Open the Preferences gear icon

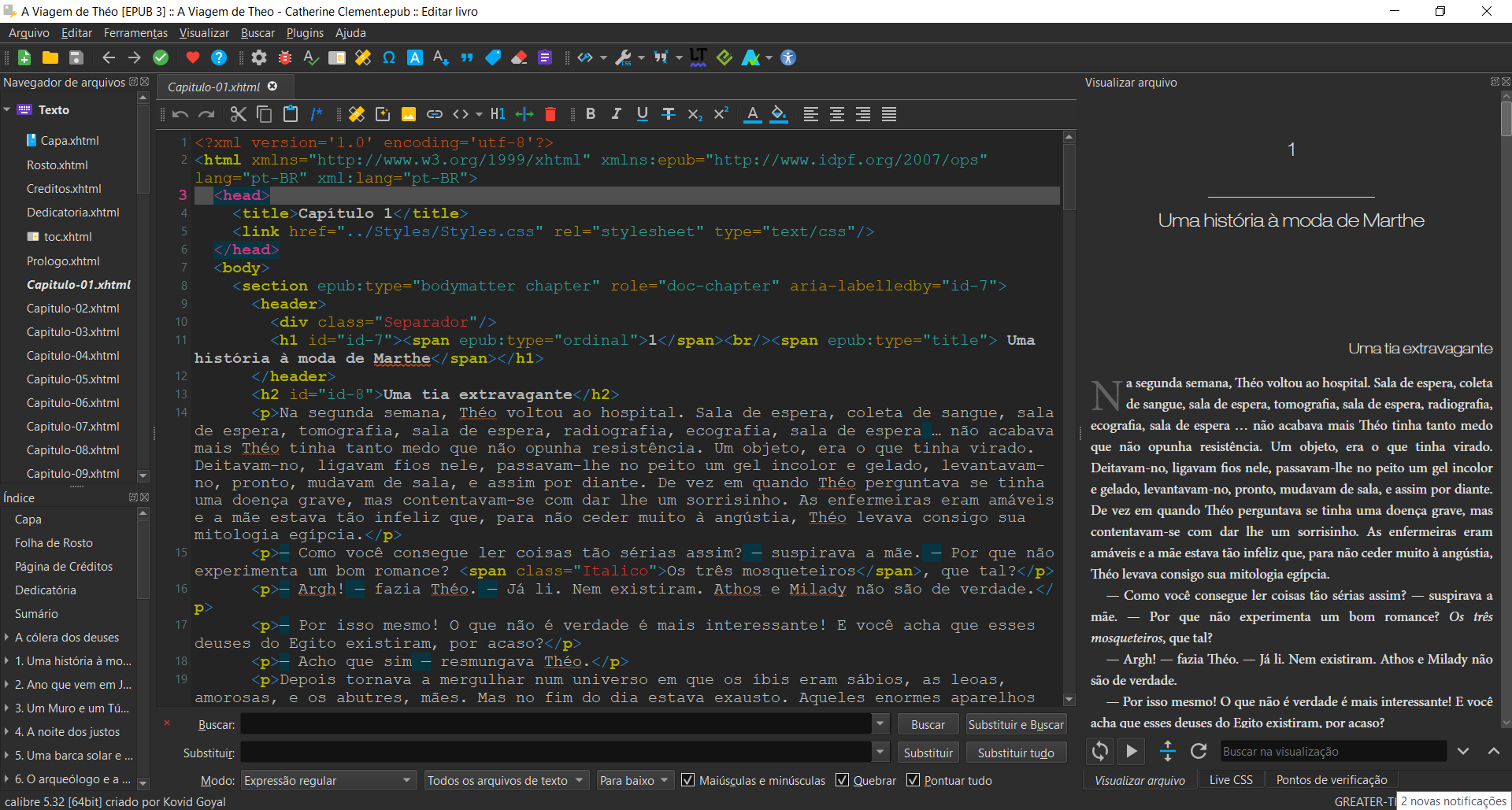[x=259, y=57]
